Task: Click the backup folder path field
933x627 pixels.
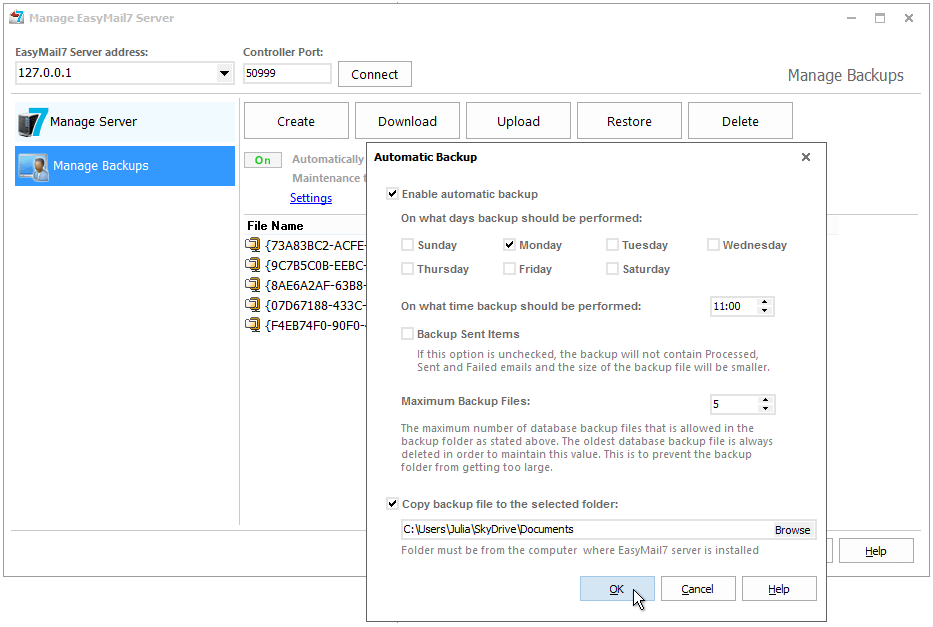Action: (587, 529)
